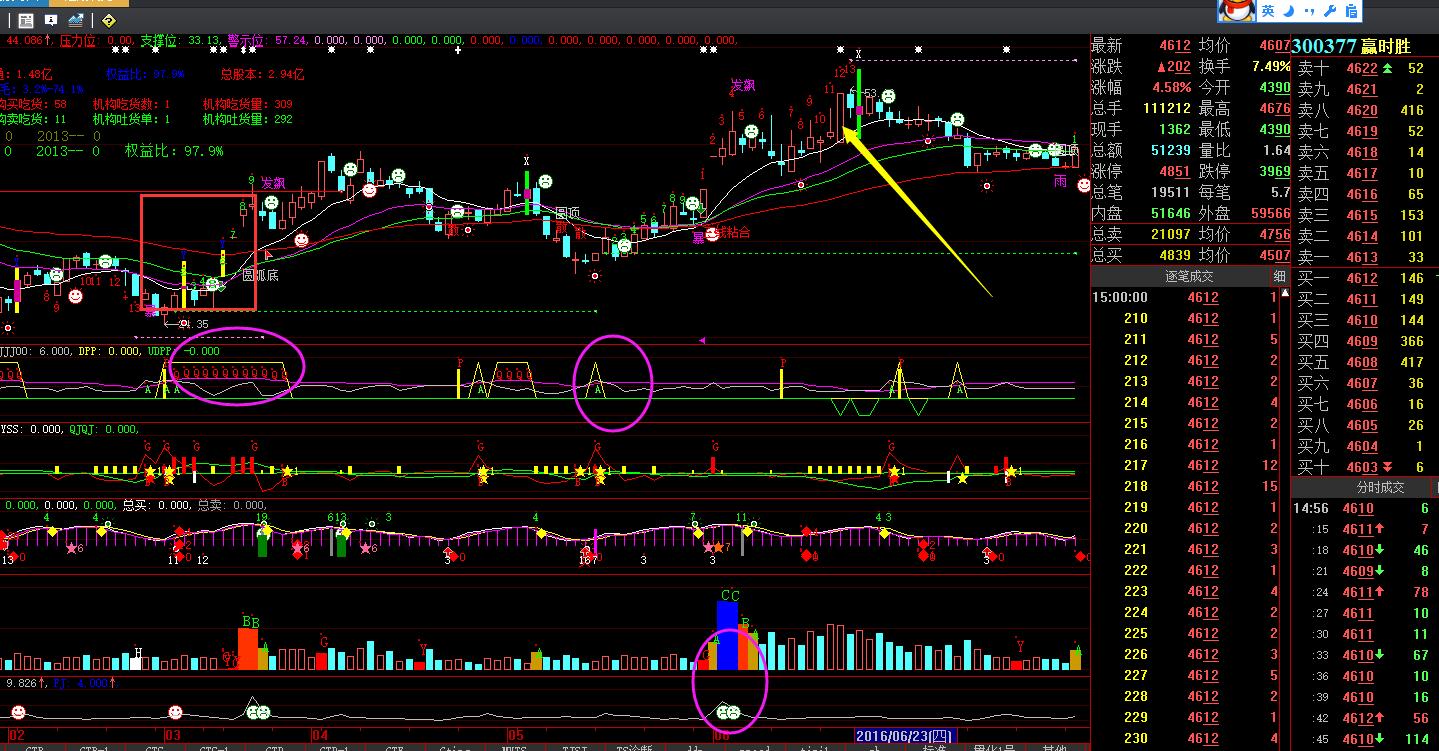Image resolution: width=1439 pixels, height=751 pixels.
Task: Click the 总手 111212 field
Action: (1141, 109)
